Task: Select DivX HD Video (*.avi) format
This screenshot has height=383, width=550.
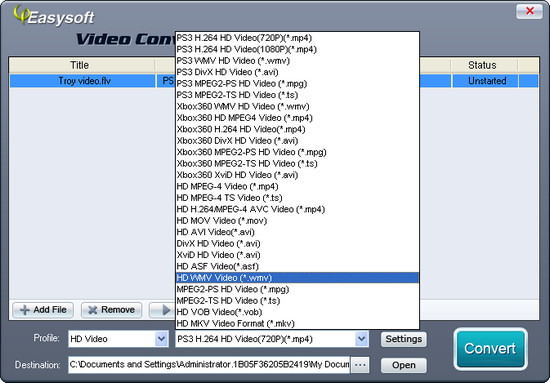Action: 297,244
